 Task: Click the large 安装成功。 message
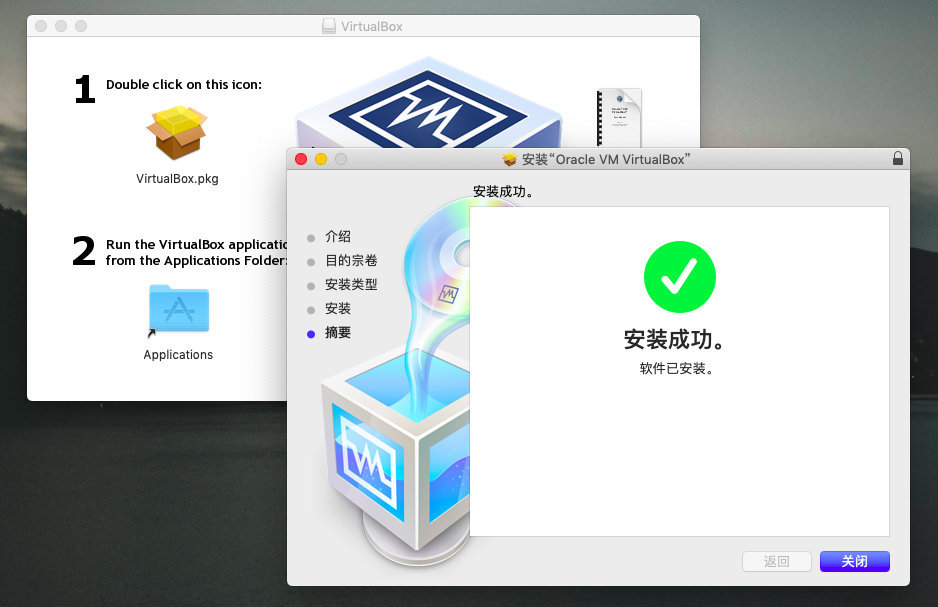pos(674,339)
